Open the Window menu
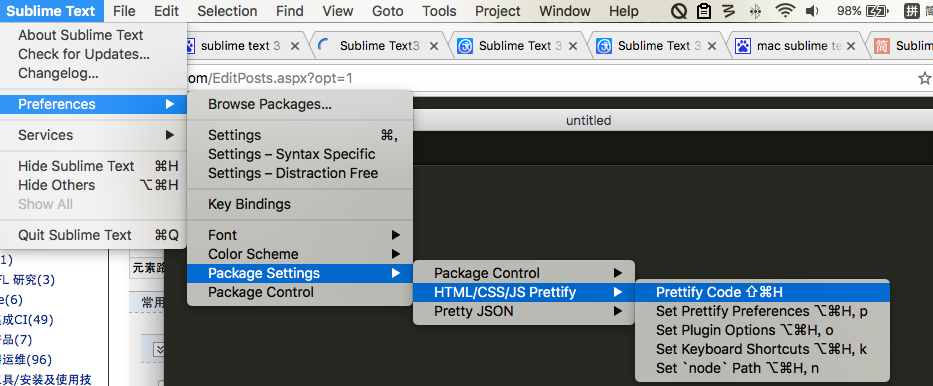933x386 pixels. (565, 11)
